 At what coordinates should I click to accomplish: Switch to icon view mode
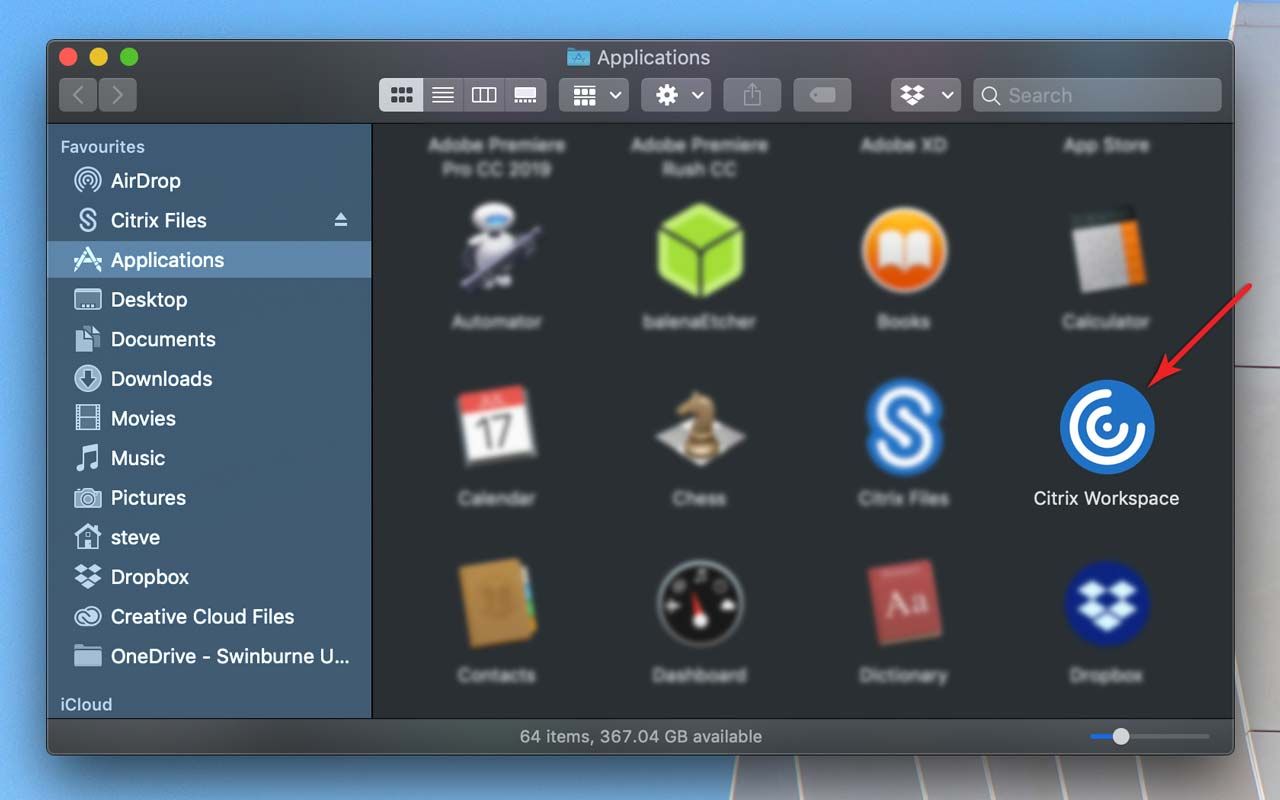[401, 95]
